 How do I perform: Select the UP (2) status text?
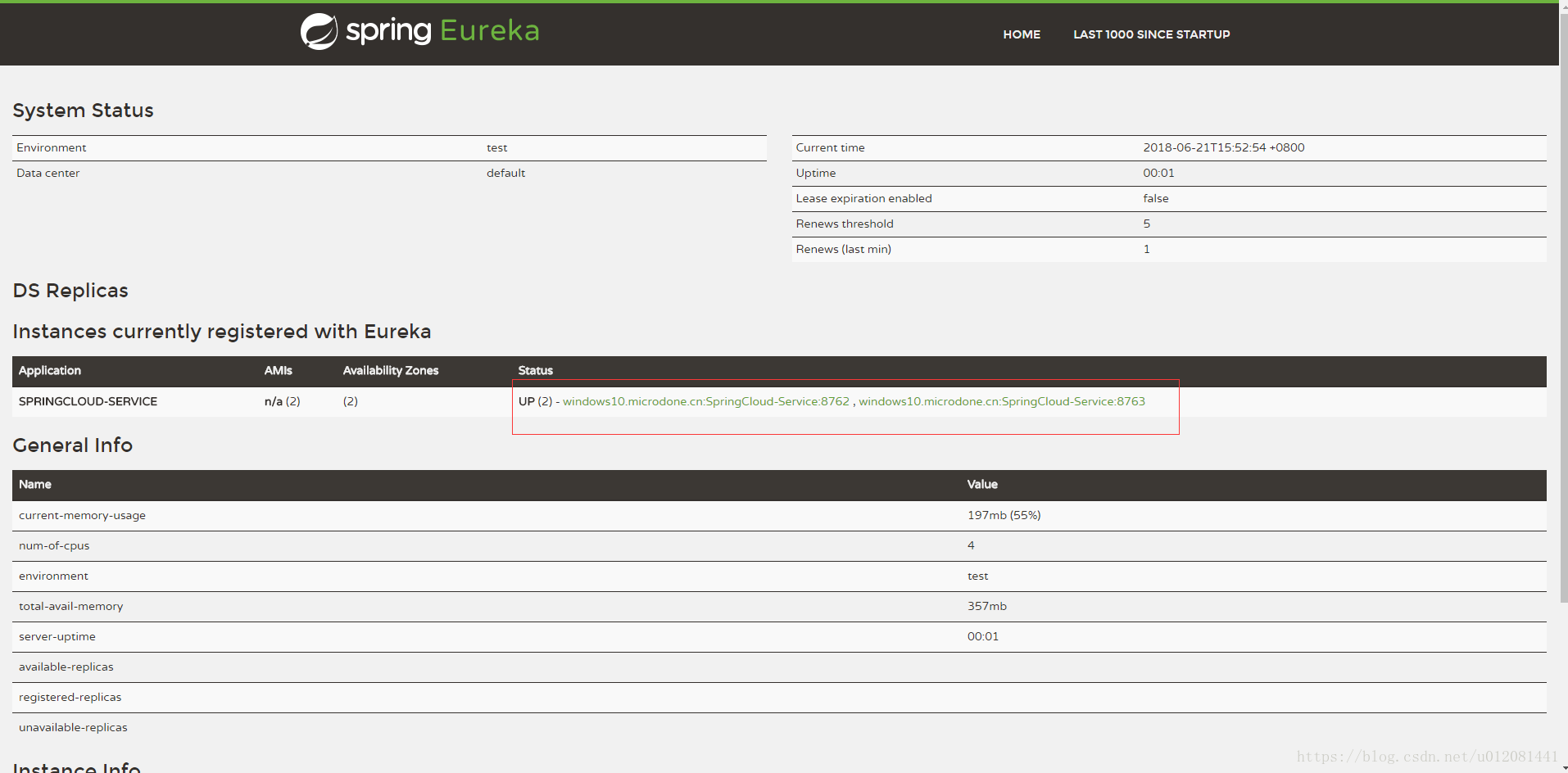(536, 401)
